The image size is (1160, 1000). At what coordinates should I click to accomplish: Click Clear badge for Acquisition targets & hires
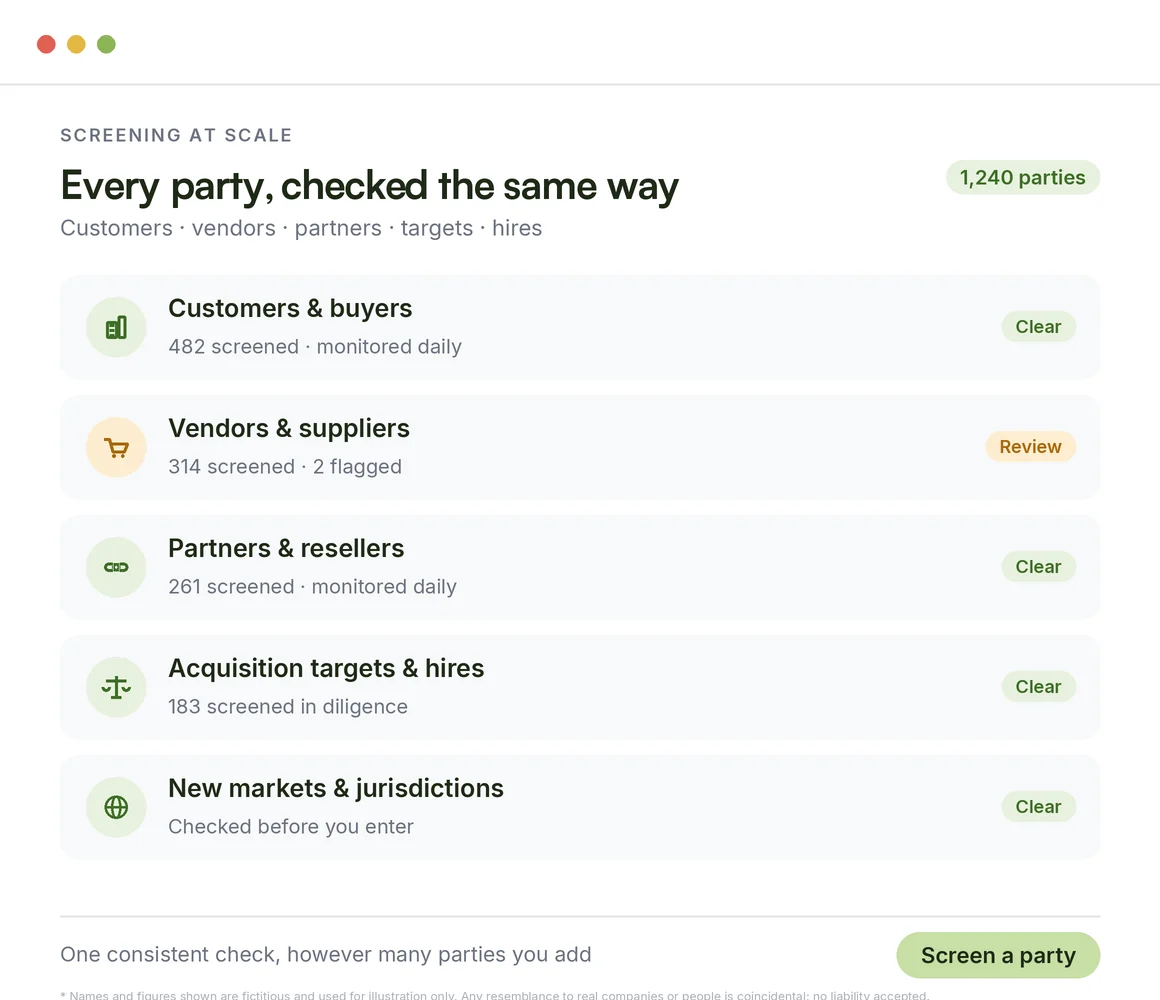[x=1038, y=686]
